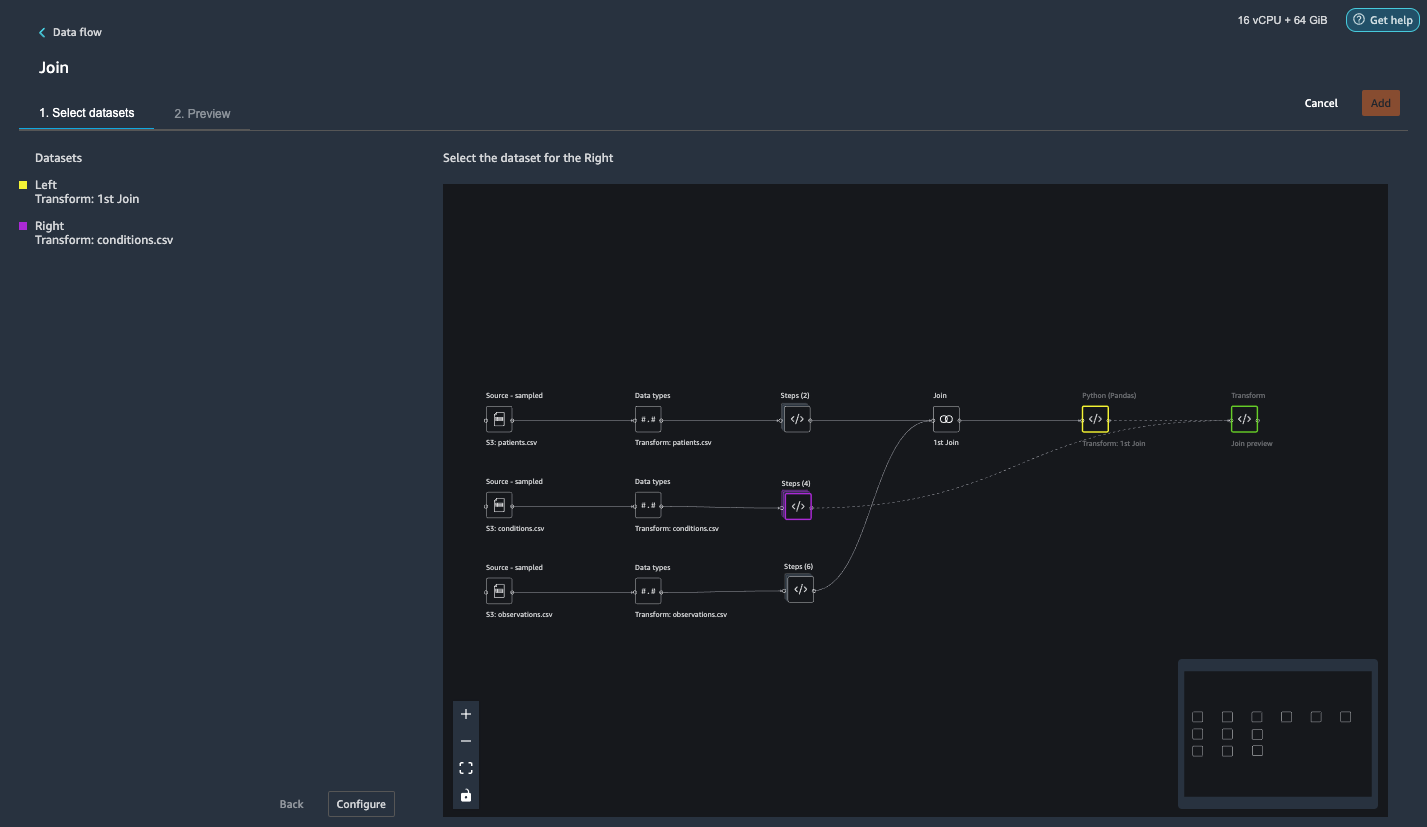Open the 1. Select datasets tab
This screenshot has width=1427, height=827.
(x=87, y=113)
